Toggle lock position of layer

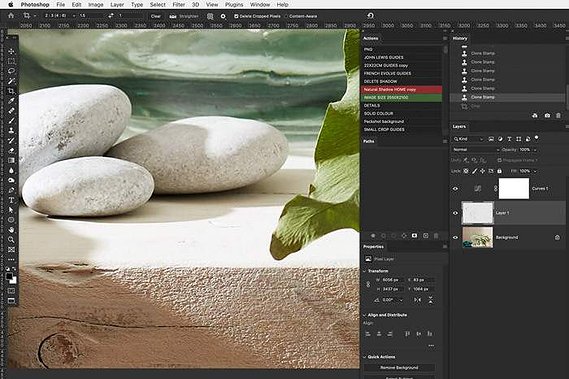[483, 171]
